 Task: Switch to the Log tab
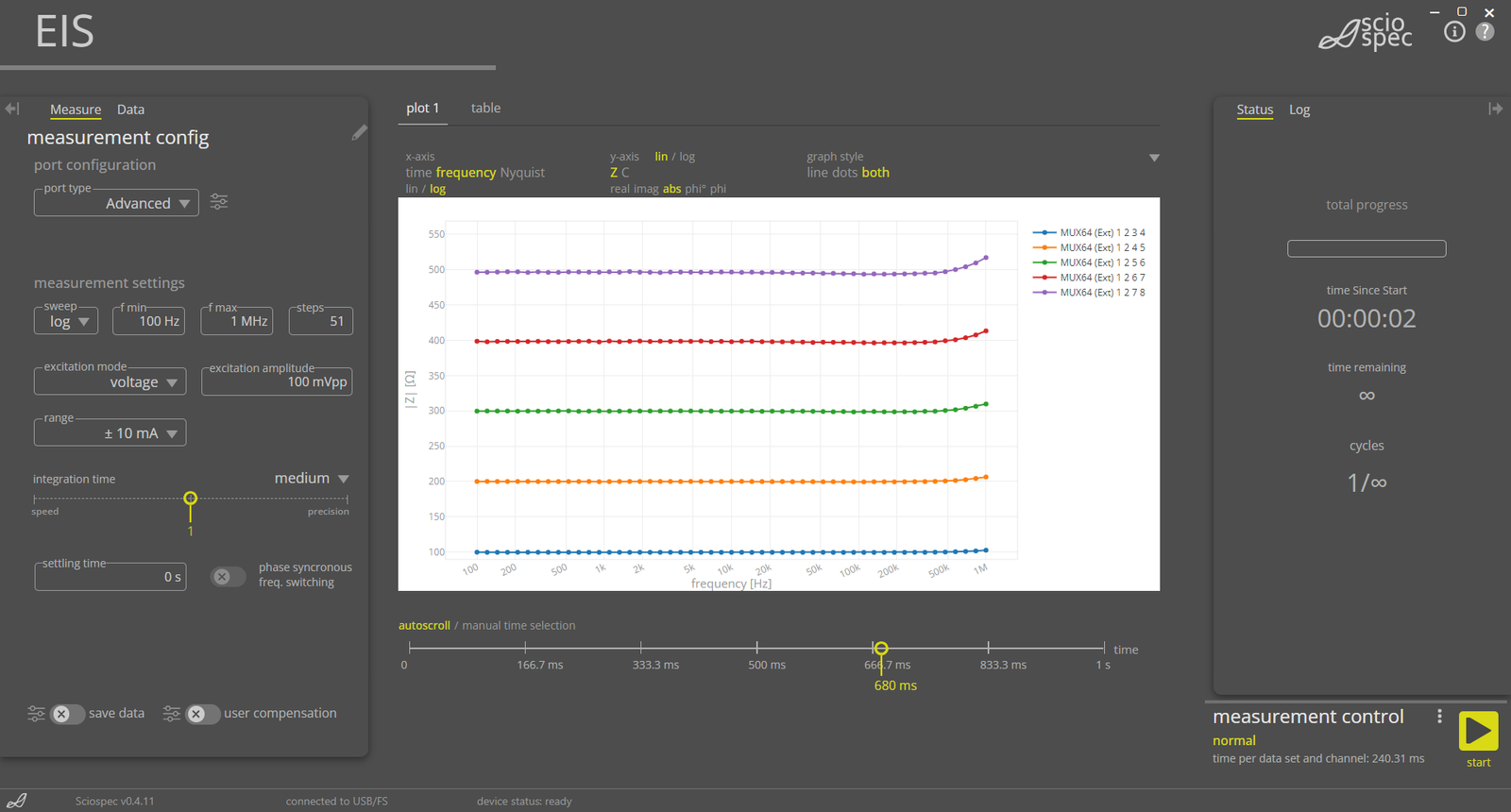point(1299,110)
